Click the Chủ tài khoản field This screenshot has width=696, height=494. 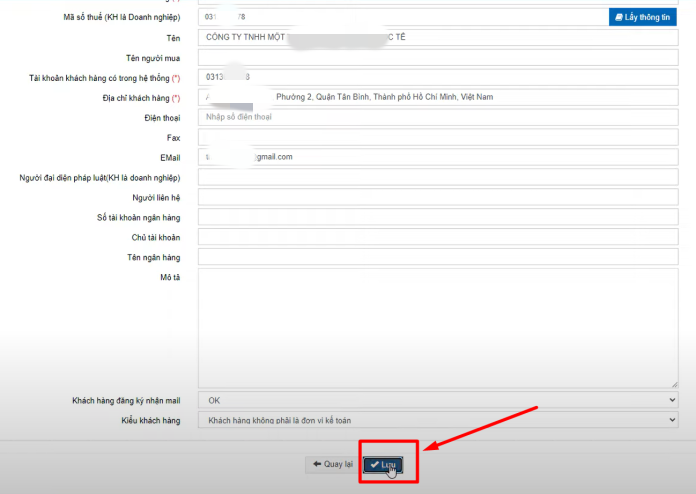tap(438, 237)
